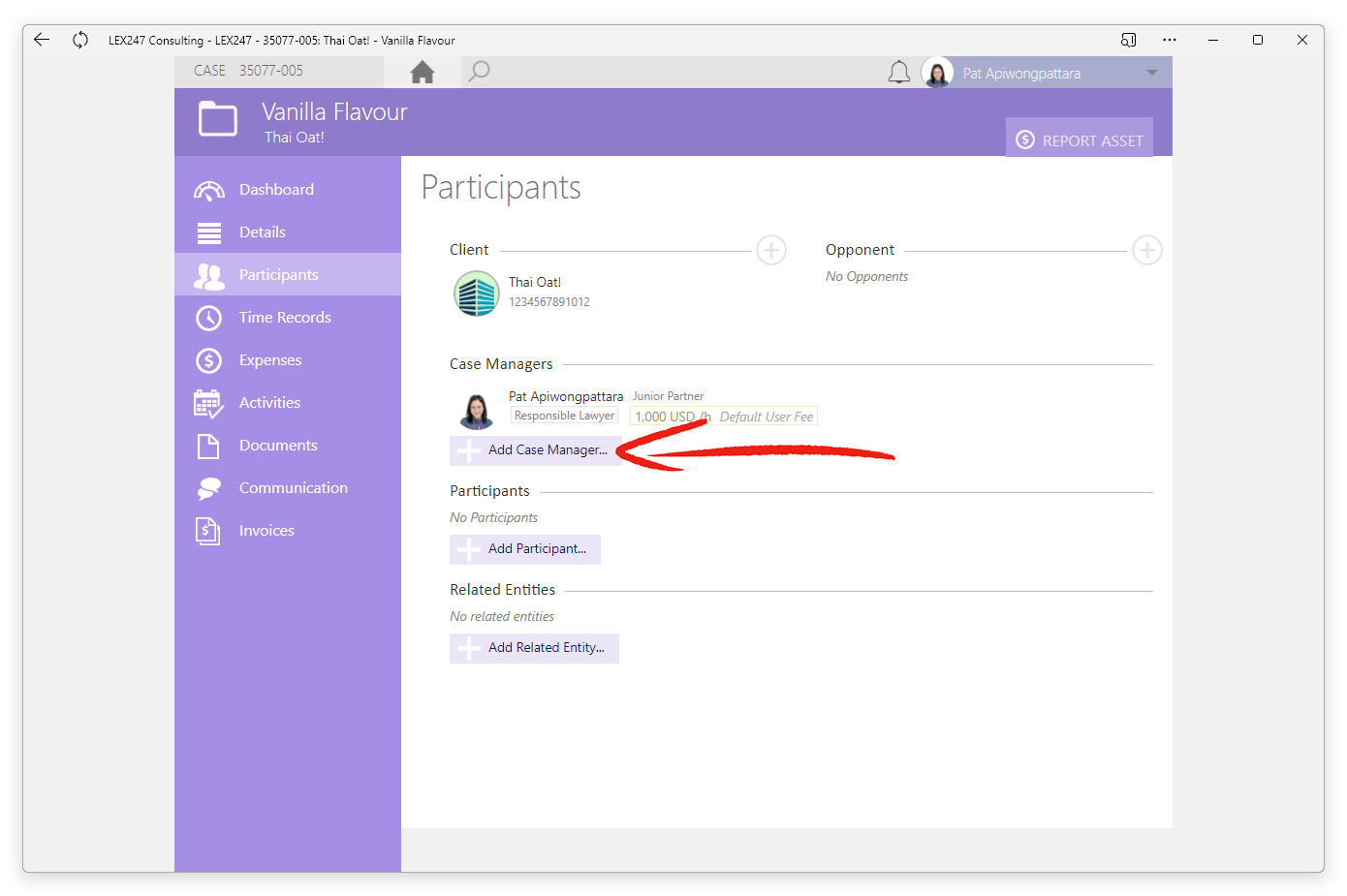
Task: Click the 1,000 USD /h Default User Fee
Action: [724, 417]
